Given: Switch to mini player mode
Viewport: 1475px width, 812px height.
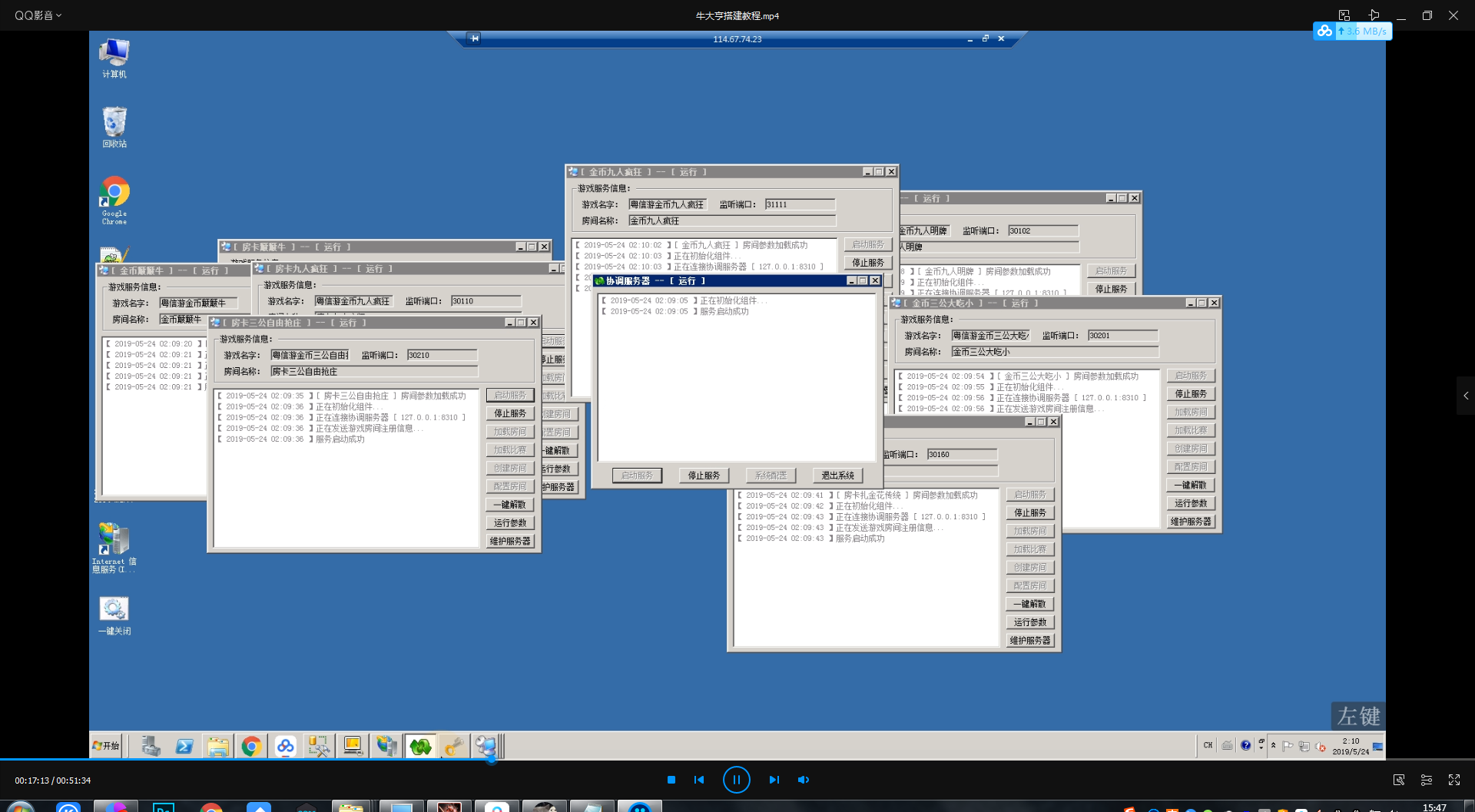Looking at the screenshot, I should coord(1344,15).
